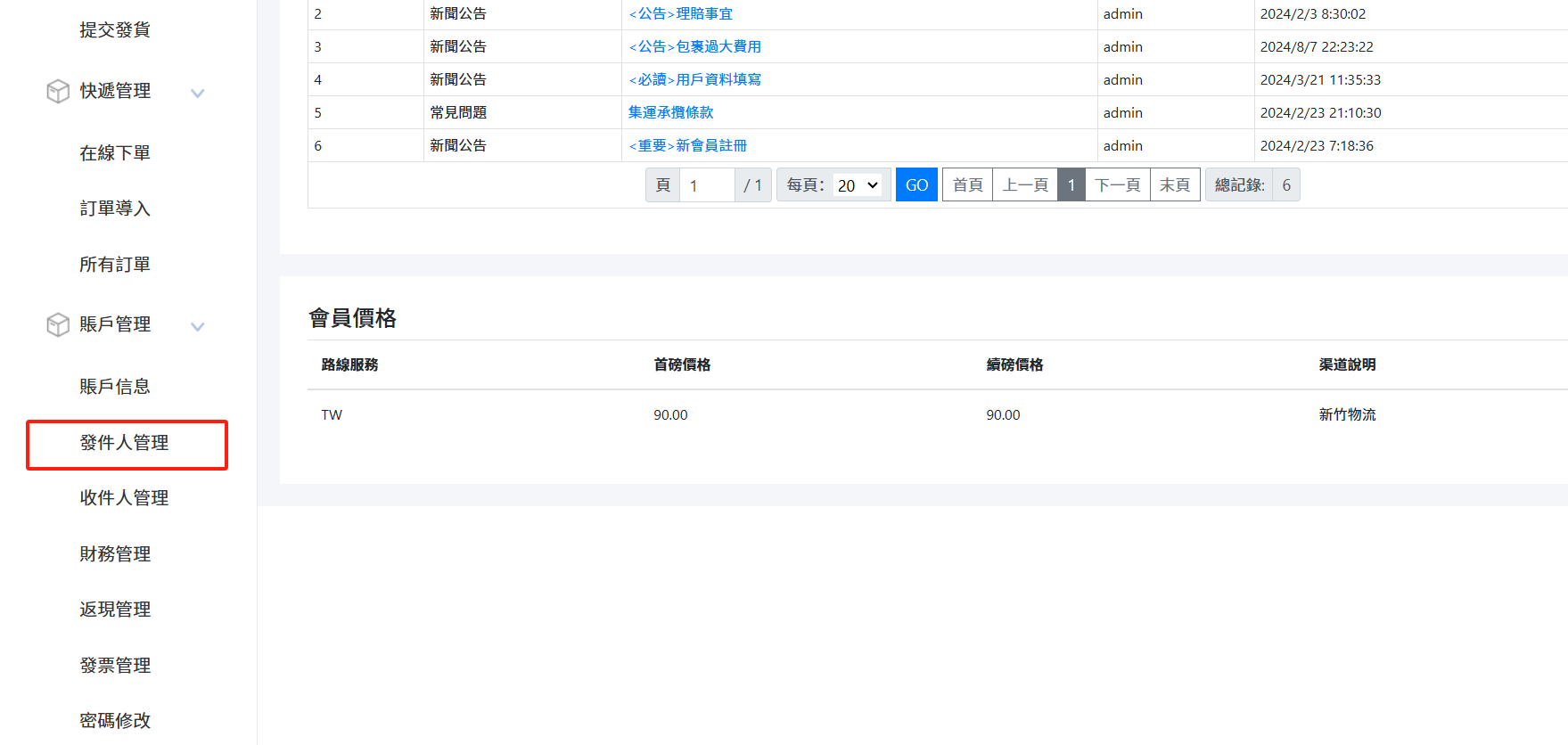Open 所有訂單 list

pyautogui.click(x=115, y=265)
